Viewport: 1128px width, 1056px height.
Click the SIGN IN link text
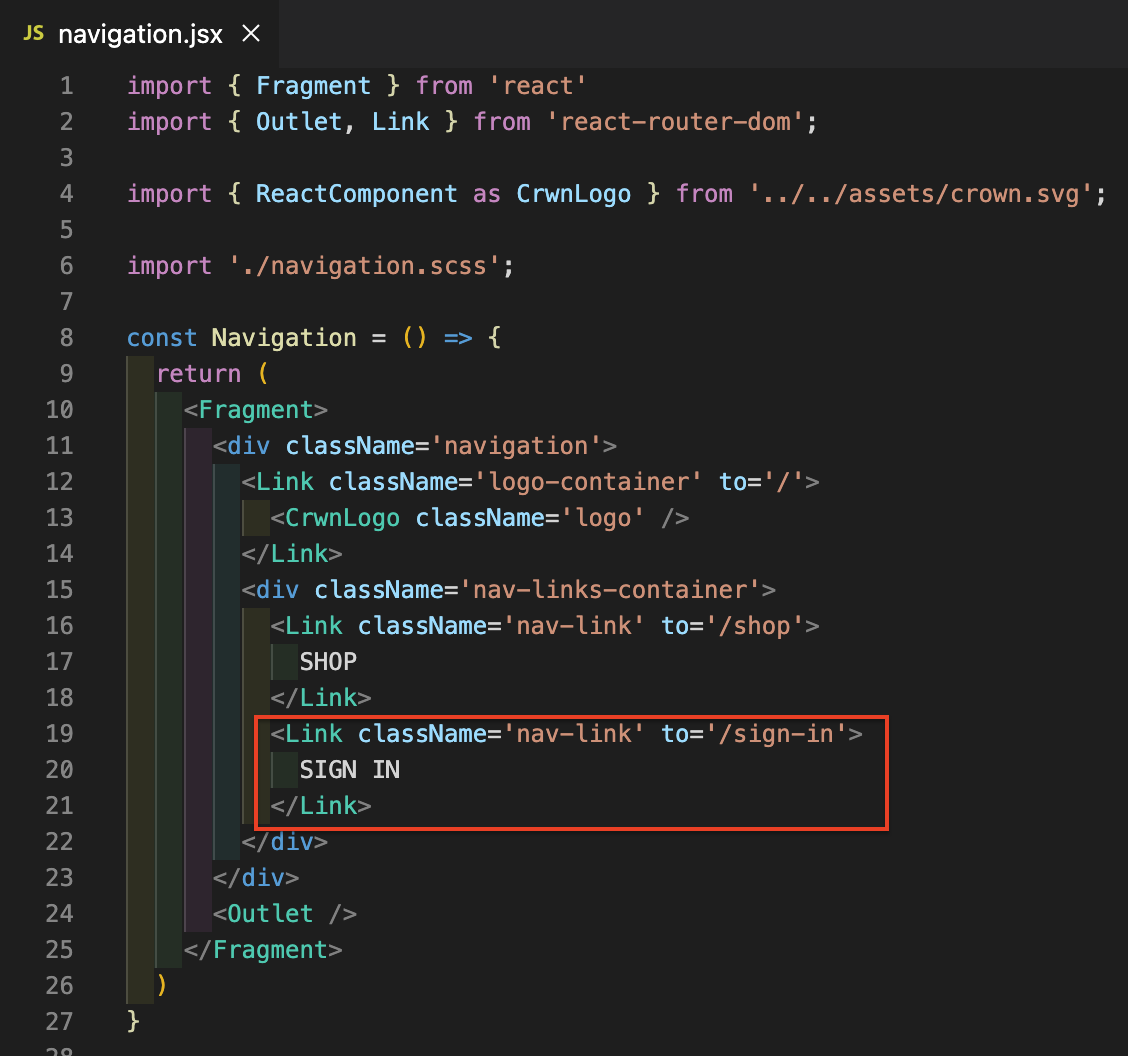coord(350,769)
